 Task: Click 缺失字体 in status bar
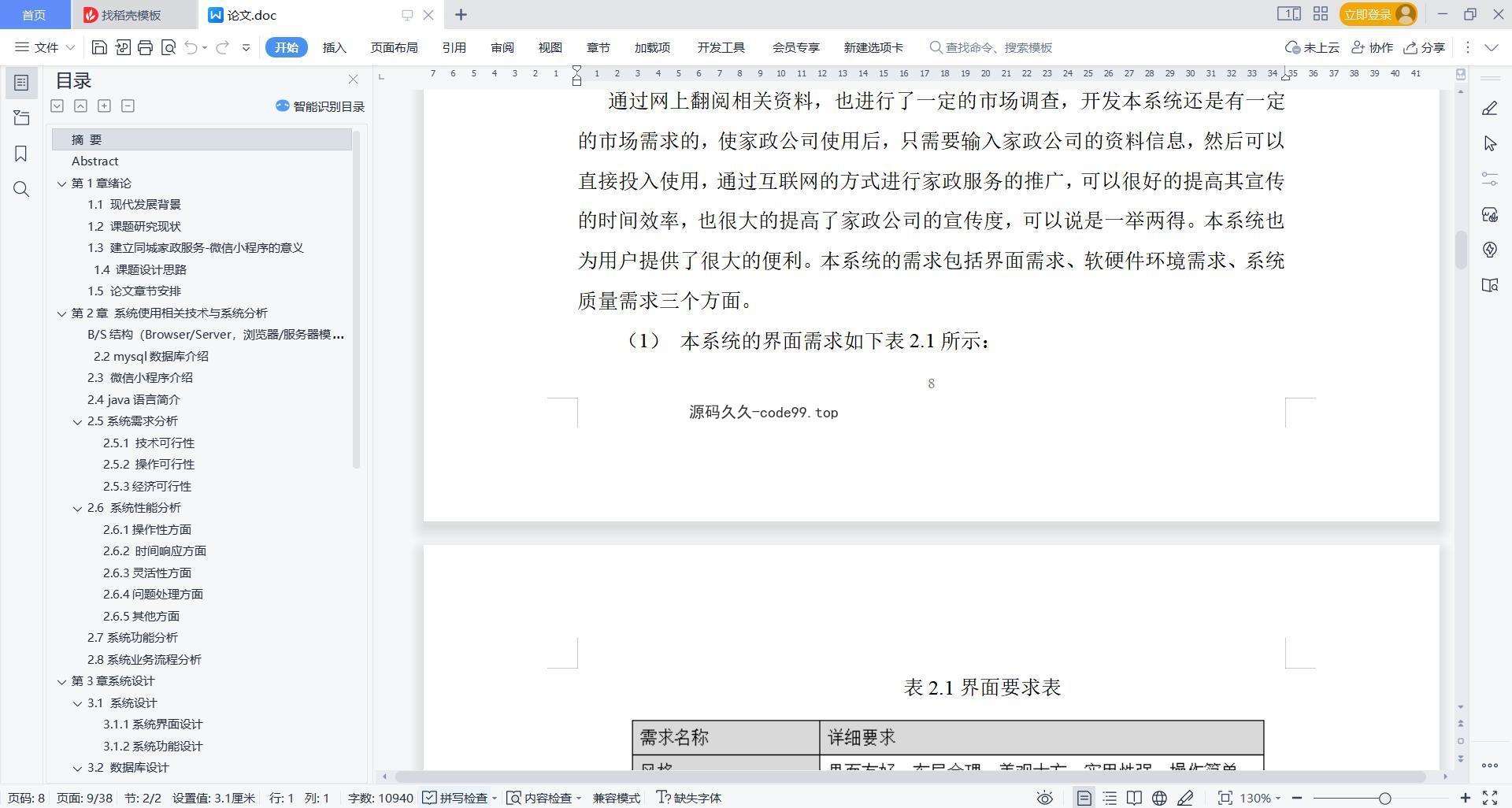(x=688, y=798)
